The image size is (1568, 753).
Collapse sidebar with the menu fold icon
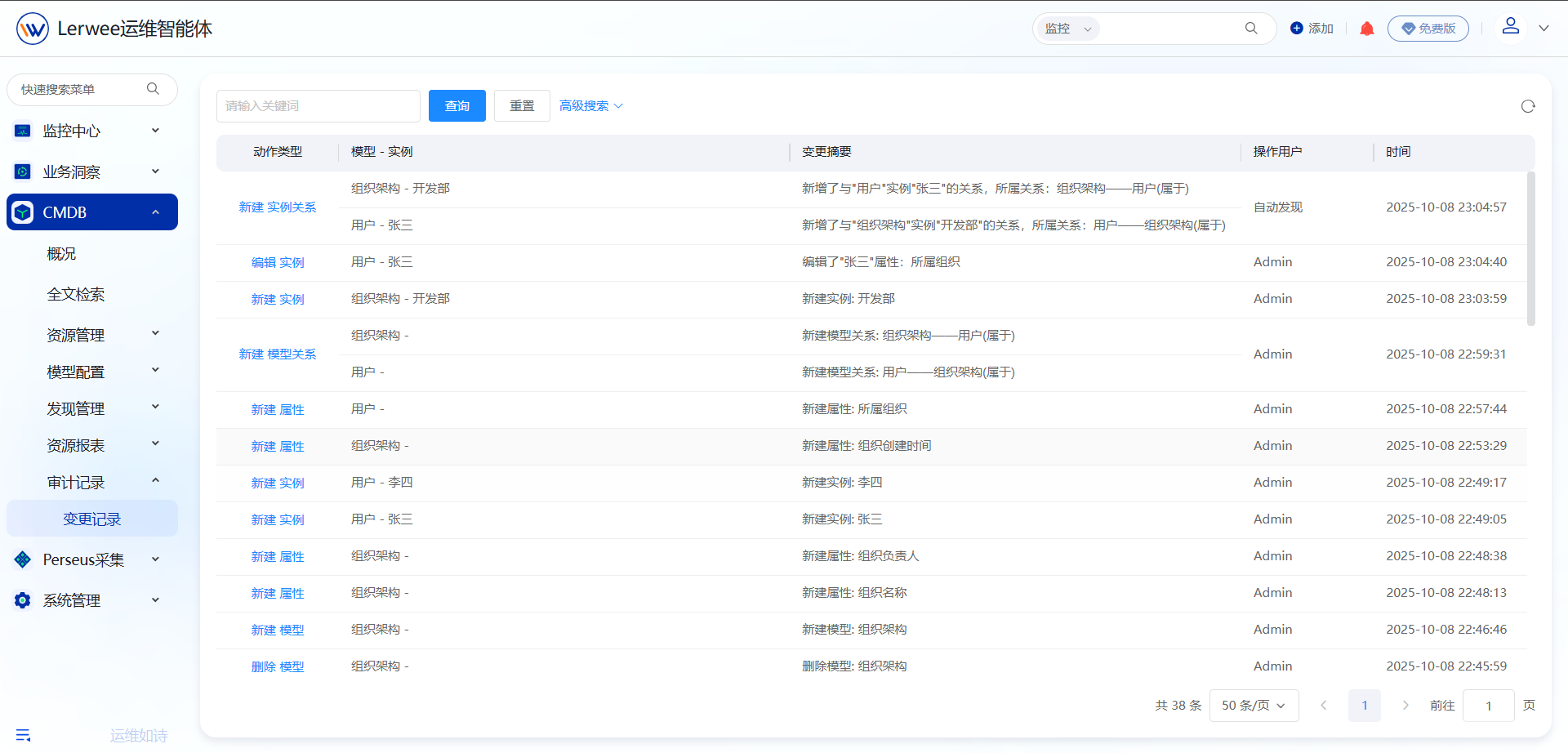click(x=23, y=735)
